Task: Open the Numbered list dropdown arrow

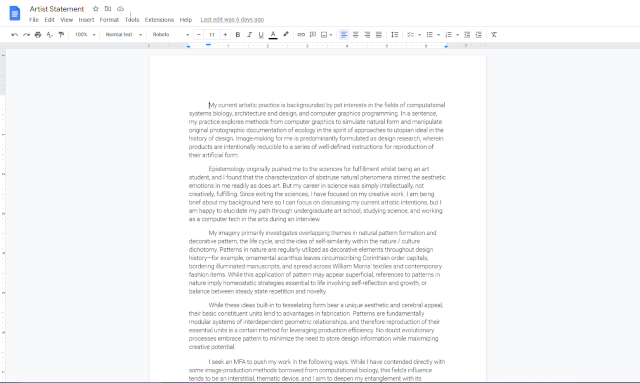Action: click(457, 35)
